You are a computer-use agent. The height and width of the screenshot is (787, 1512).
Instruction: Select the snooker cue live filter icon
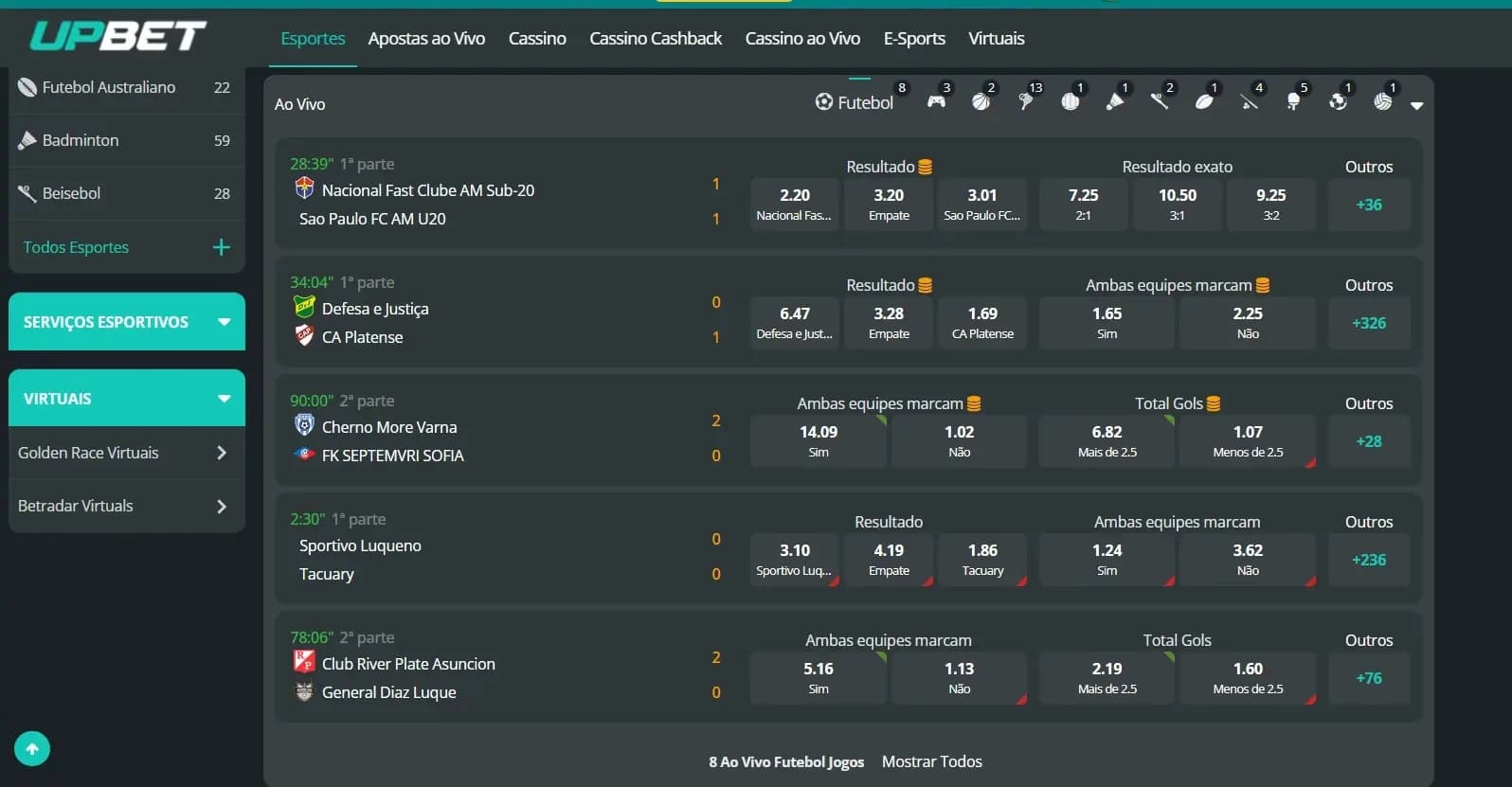click(x=1249, y=101)
